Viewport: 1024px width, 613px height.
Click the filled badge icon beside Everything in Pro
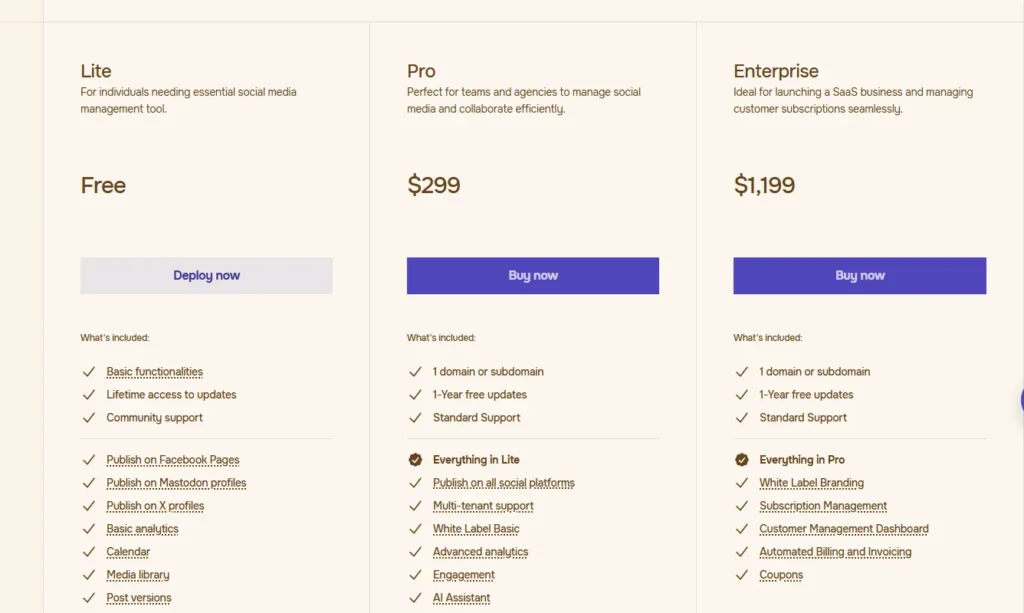pyautogui.click(x=742, y=460)
